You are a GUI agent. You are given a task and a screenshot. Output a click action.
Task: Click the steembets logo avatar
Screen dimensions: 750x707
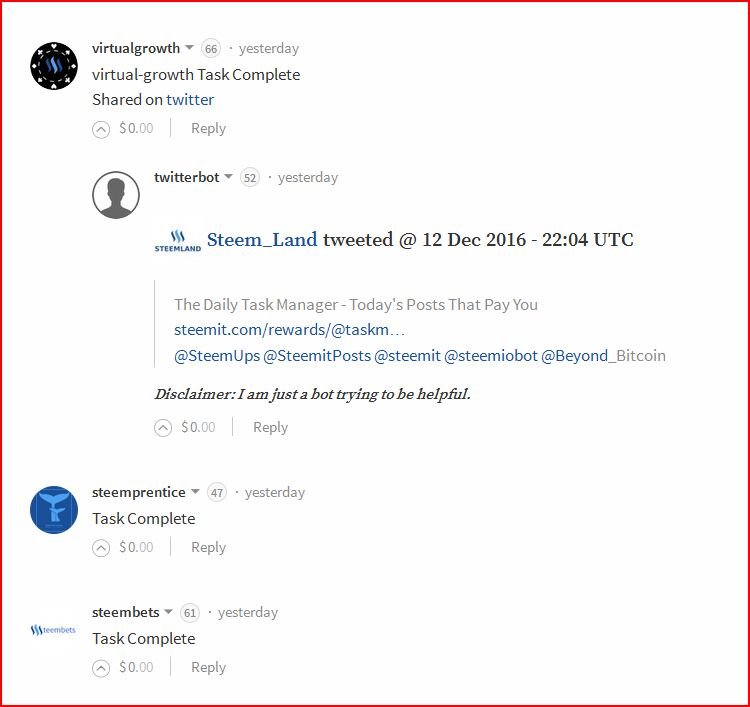pyautogui.click(x=53, y=630)
